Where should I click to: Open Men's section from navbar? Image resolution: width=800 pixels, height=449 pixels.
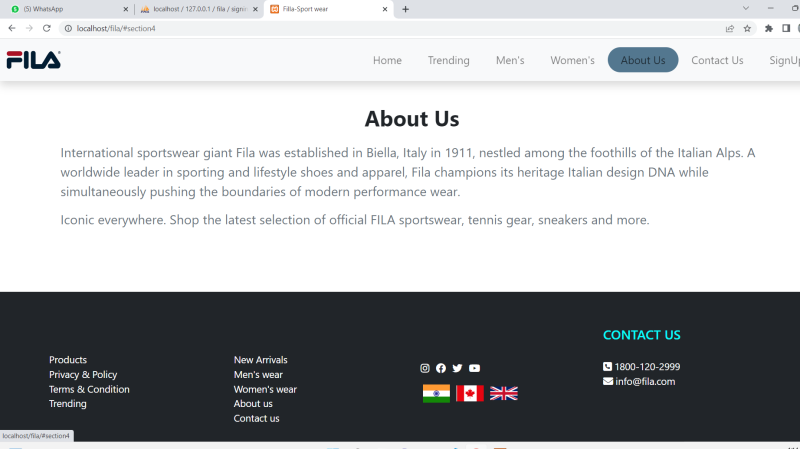[510, 60]
